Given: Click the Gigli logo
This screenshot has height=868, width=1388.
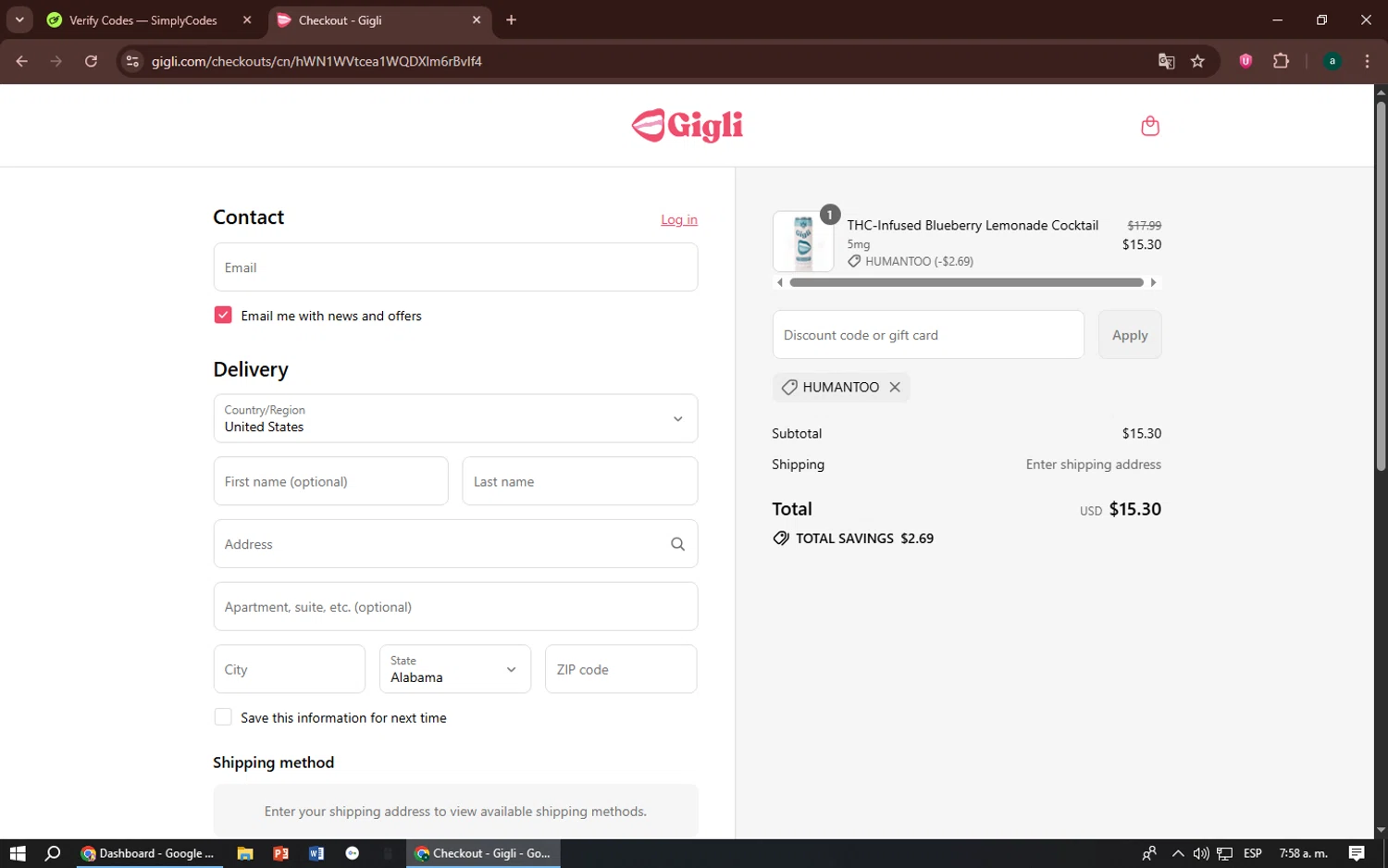Looking at the screenshot, I should [x=688, y=126].
